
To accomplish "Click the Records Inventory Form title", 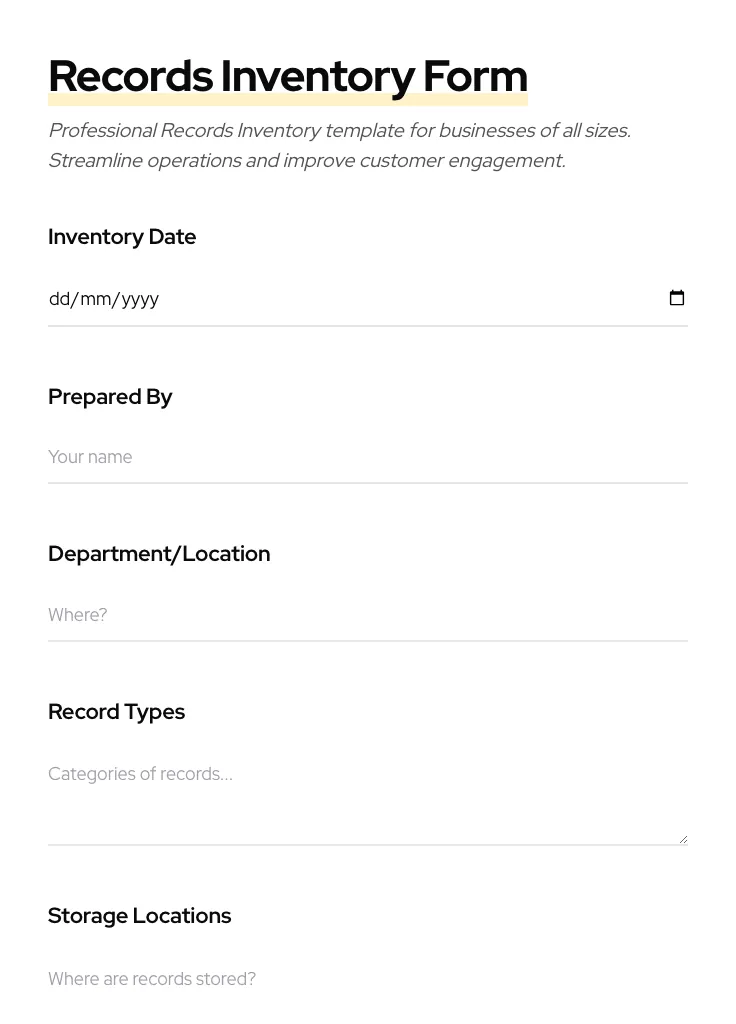I will (288, 76).
